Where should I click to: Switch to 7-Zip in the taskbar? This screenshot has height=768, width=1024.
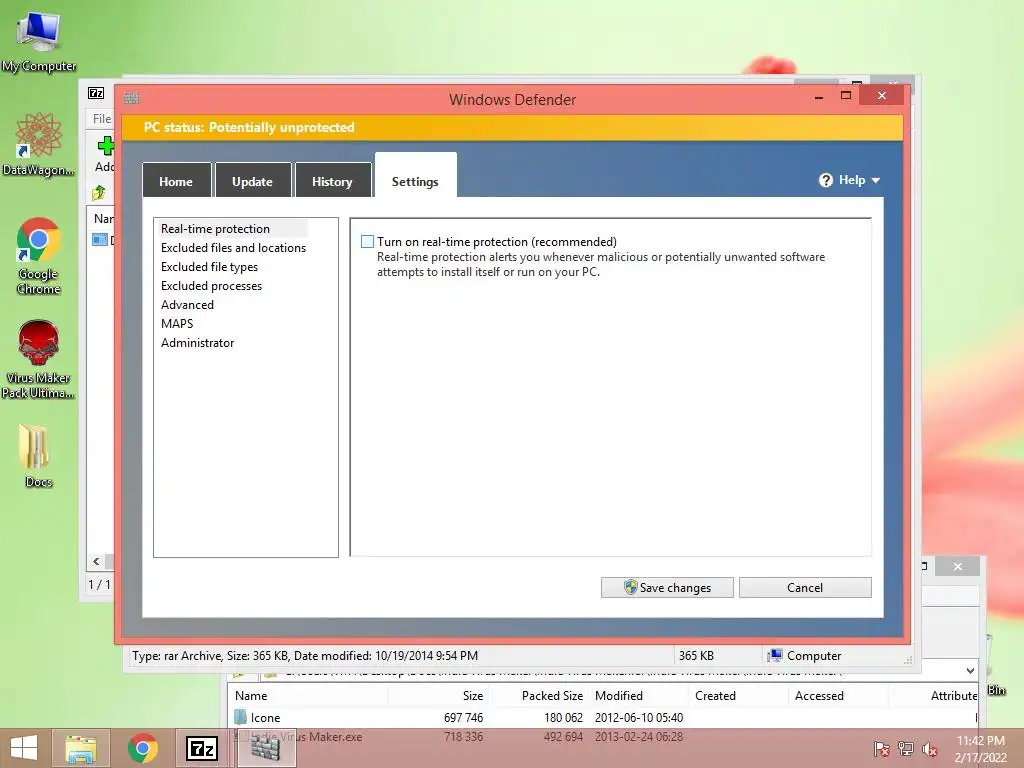(201, 748)
